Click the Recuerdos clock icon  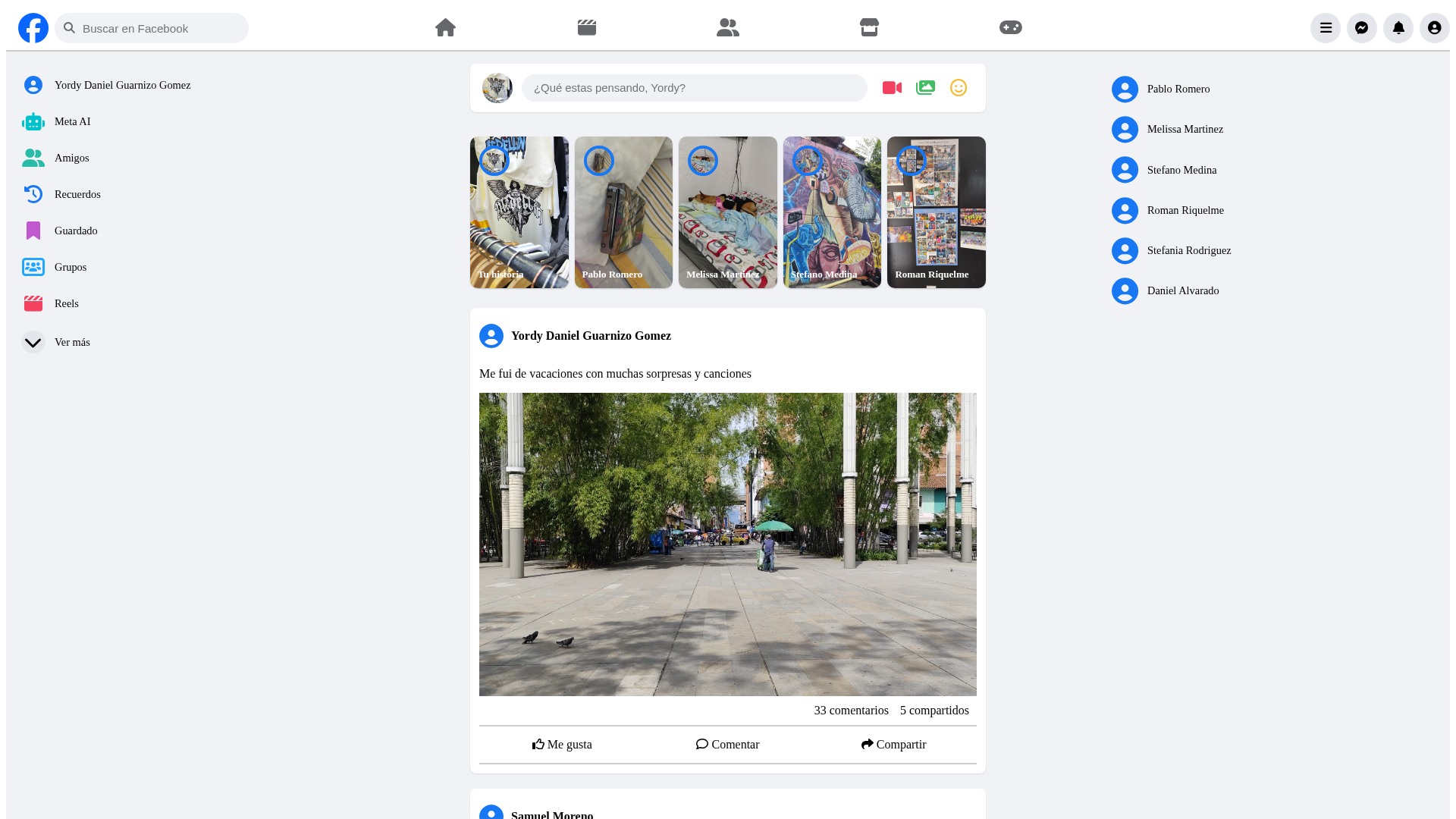click(33, 194)
